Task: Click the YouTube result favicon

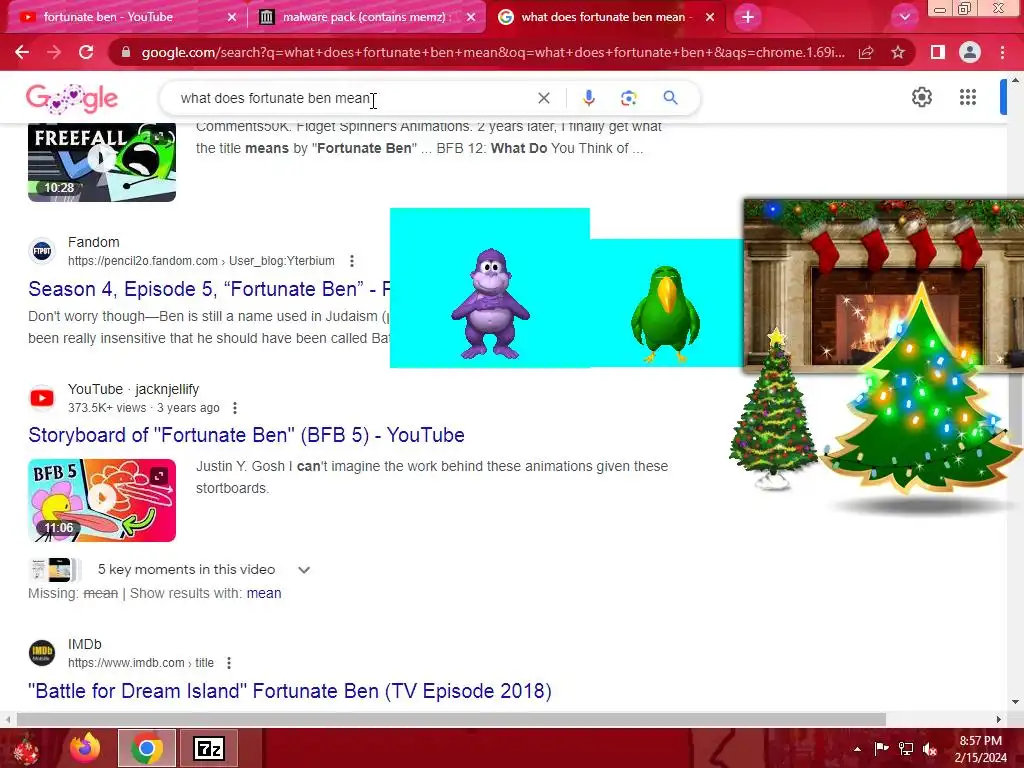Action: point(42,398)
